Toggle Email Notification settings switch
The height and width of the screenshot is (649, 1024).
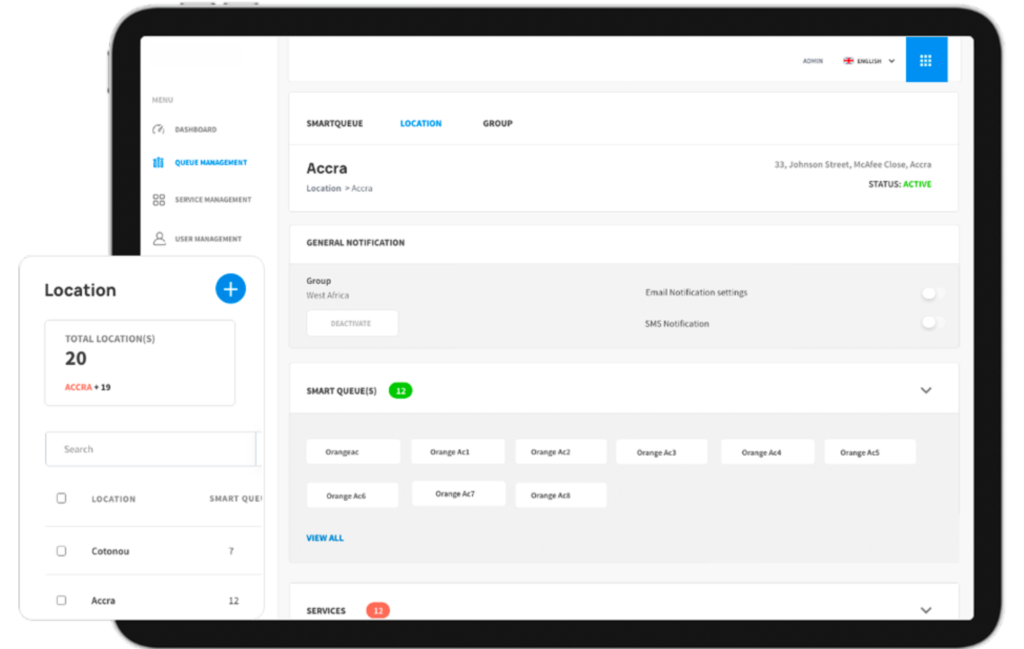pos(932,293)
